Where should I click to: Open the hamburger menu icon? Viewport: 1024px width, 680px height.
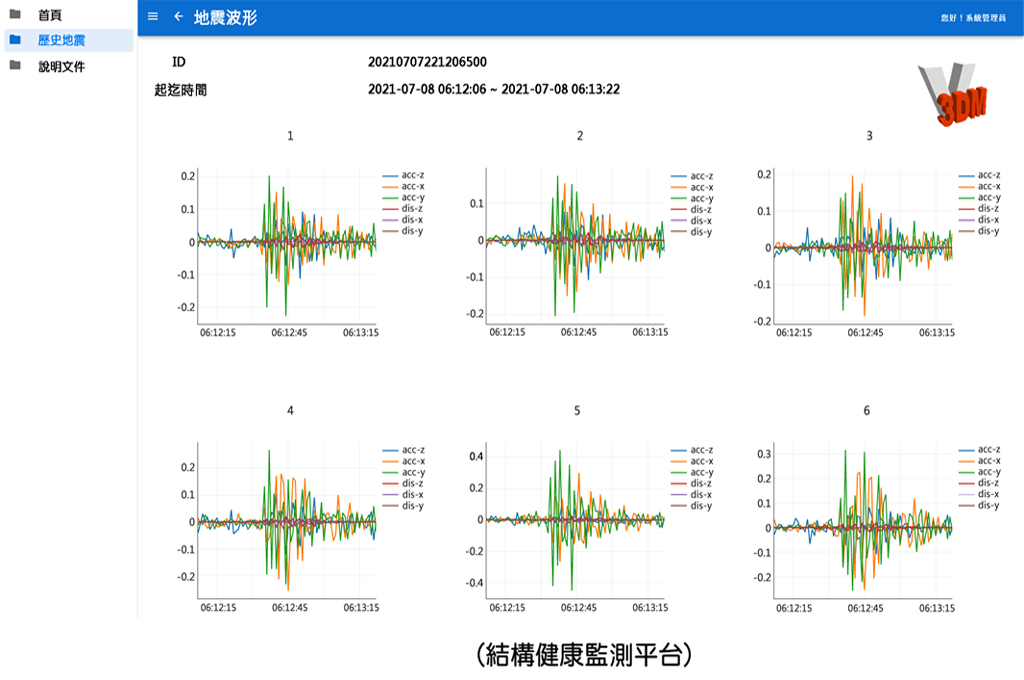152,17
